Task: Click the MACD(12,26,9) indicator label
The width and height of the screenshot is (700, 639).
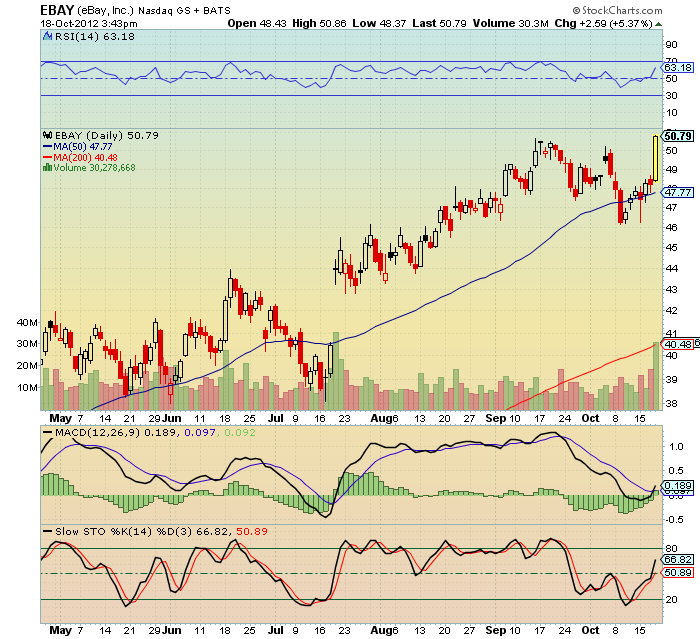Action: (97, 432)
